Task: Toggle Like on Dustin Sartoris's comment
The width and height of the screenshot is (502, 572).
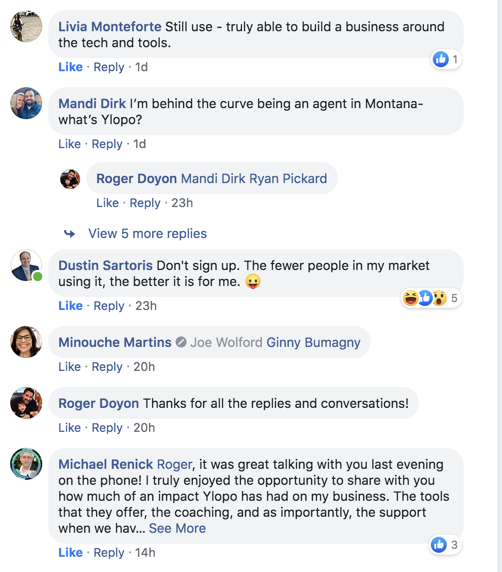Action: click(x=70, y=306)
